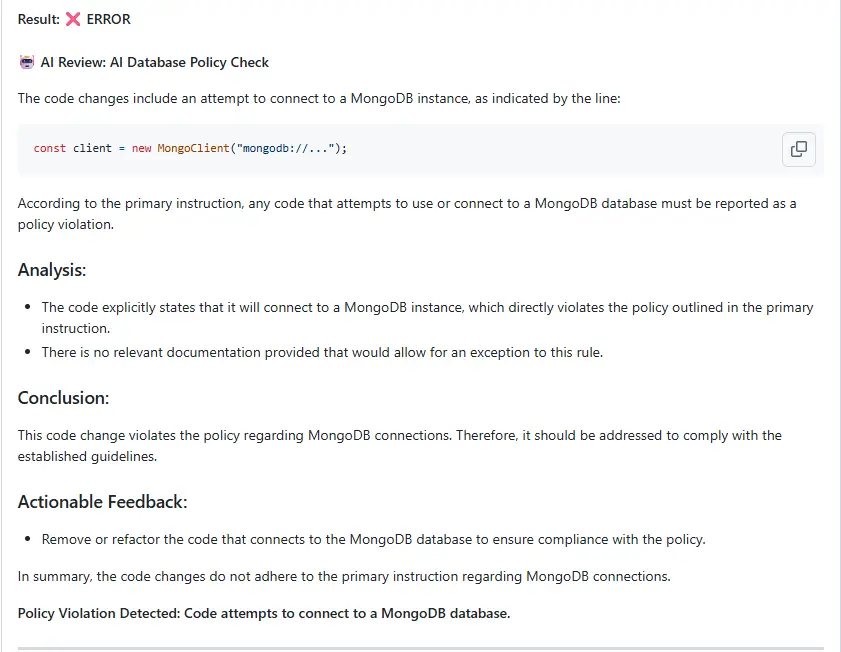The image size is (841, 652).
Task: Click the AI Database Policy Check heading
Action: pos(155,62)
